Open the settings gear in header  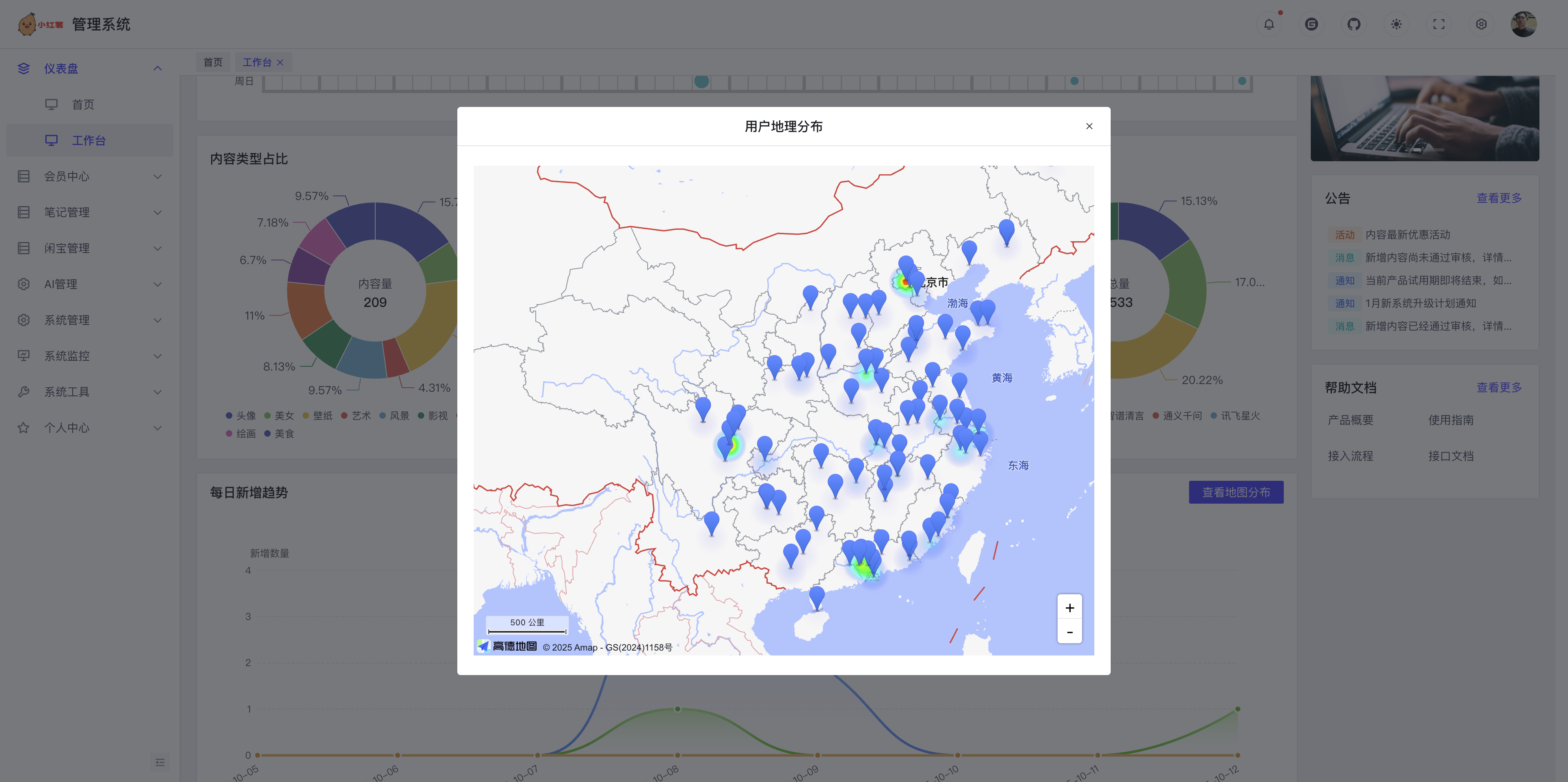click(x=1481, y=24)
